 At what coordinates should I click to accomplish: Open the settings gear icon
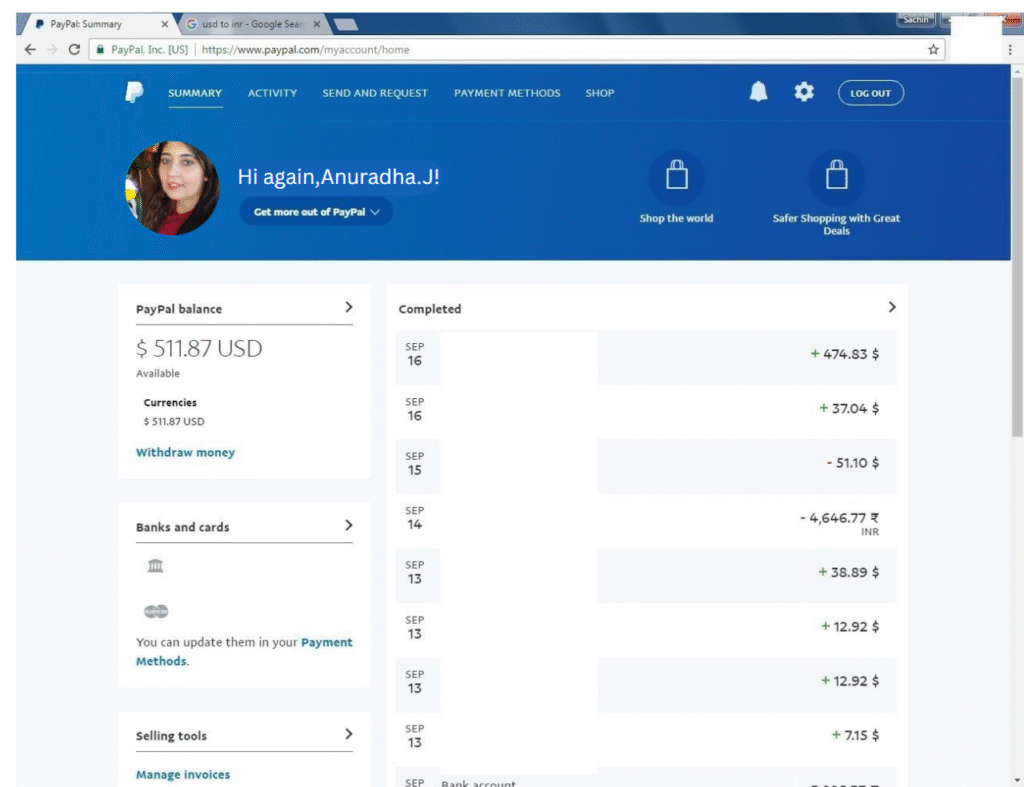804,92
